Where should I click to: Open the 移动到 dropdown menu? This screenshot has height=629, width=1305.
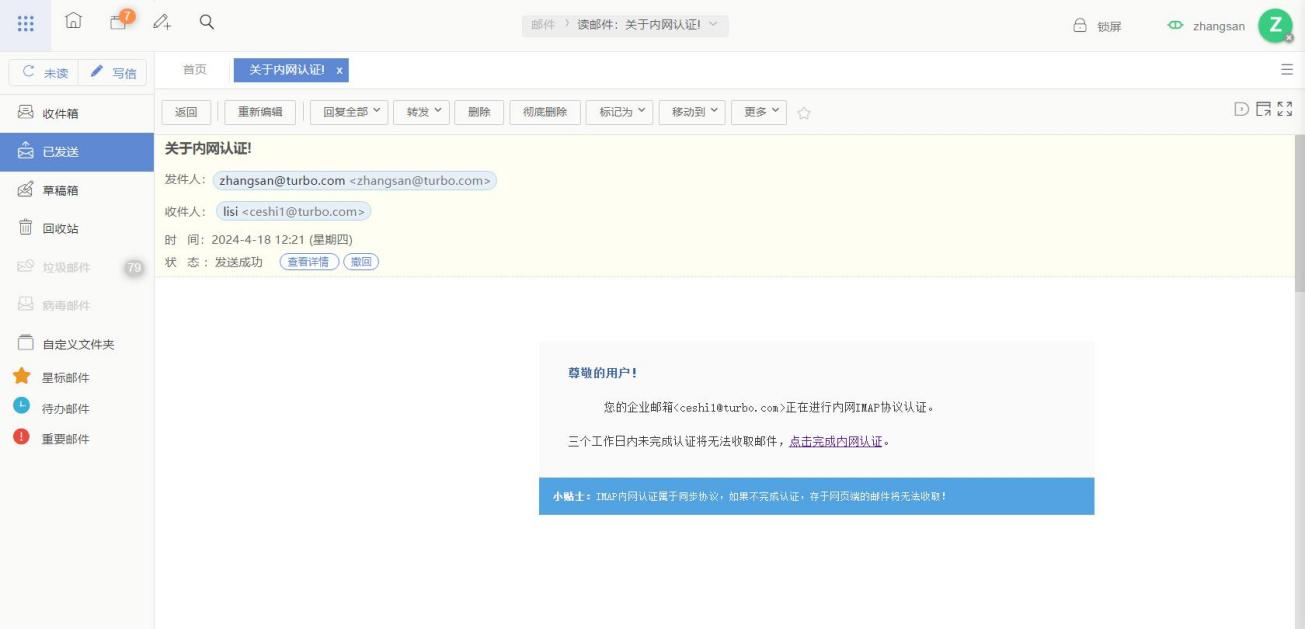point(692,112)
